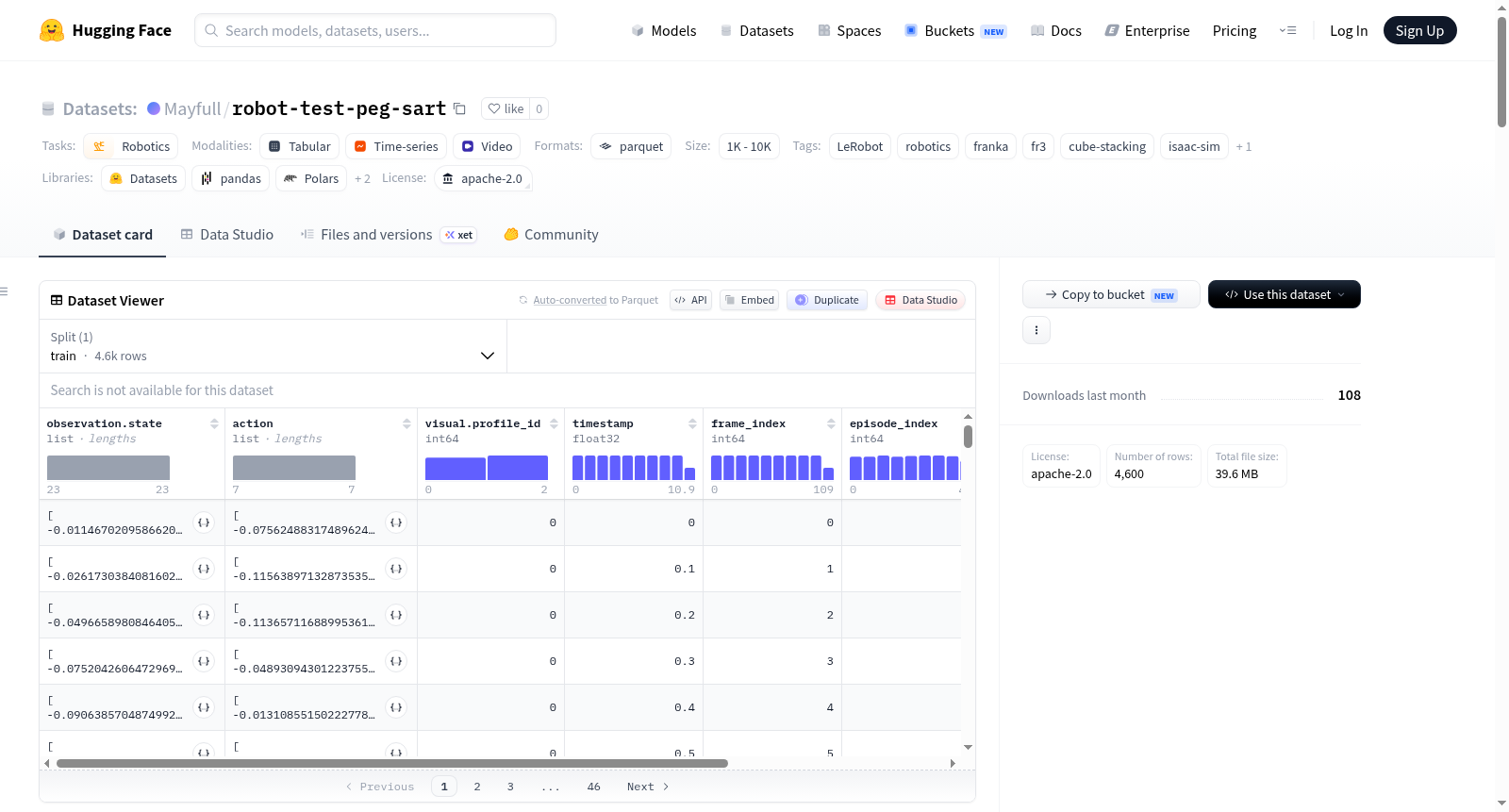1509x812 pixels.
Task: Go to page 2 of the table
Action: tap(477, 787)
